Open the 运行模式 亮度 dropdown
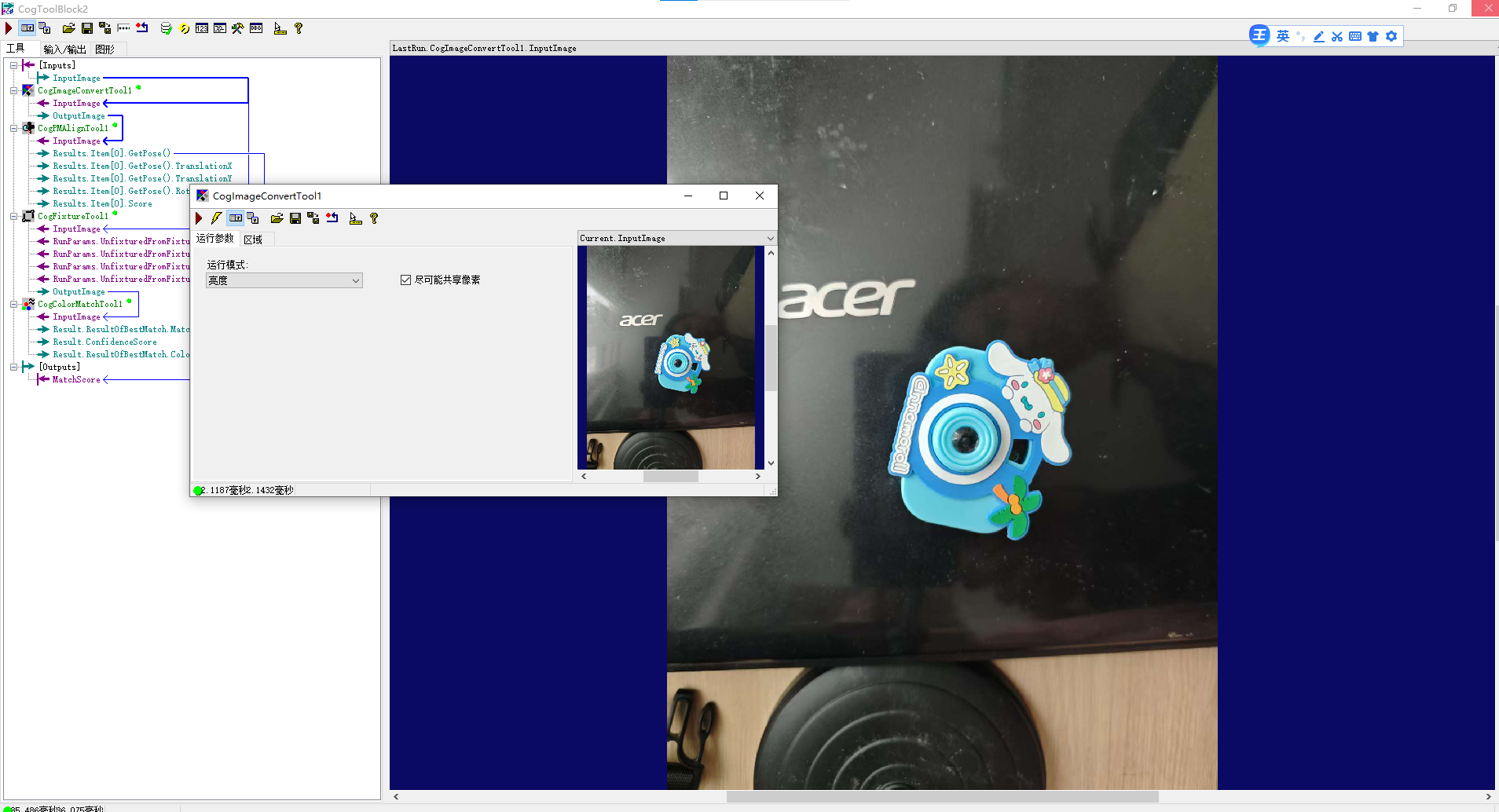This screenshot has width=1499, height=812. 284,280
